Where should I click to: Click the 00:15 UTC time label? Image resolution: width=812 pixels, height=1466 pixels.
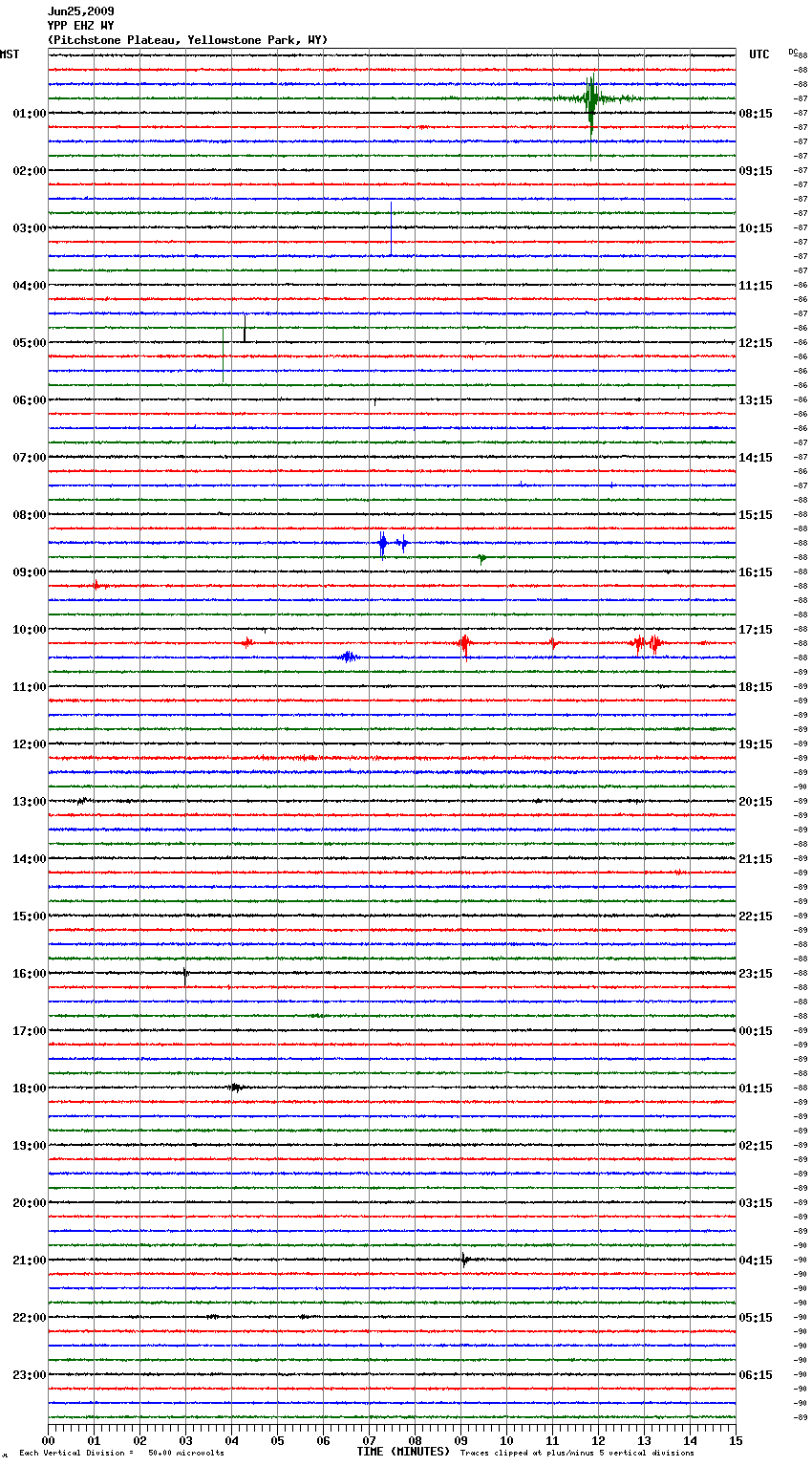click(x=756, y=1031)
